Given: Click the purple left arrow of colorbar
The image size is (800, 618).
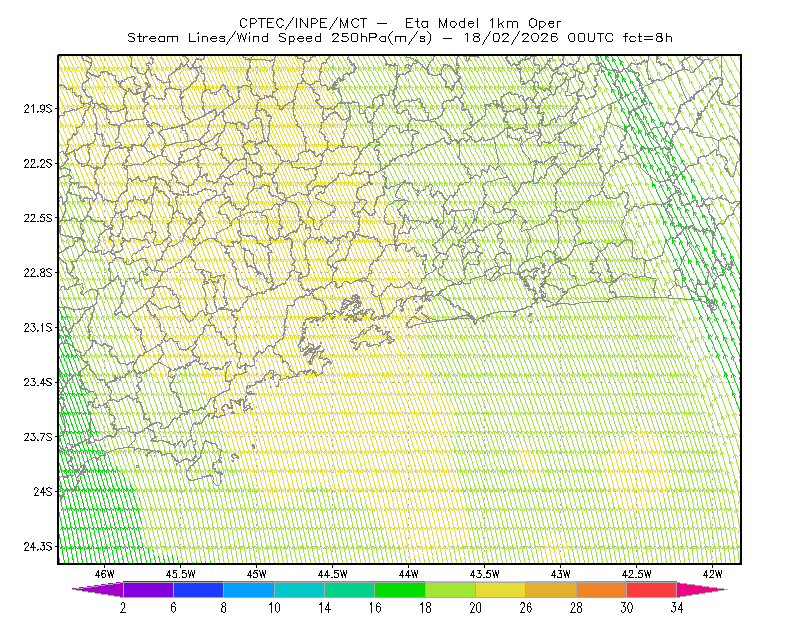Looking at the screenshot, I should point(97,589).
